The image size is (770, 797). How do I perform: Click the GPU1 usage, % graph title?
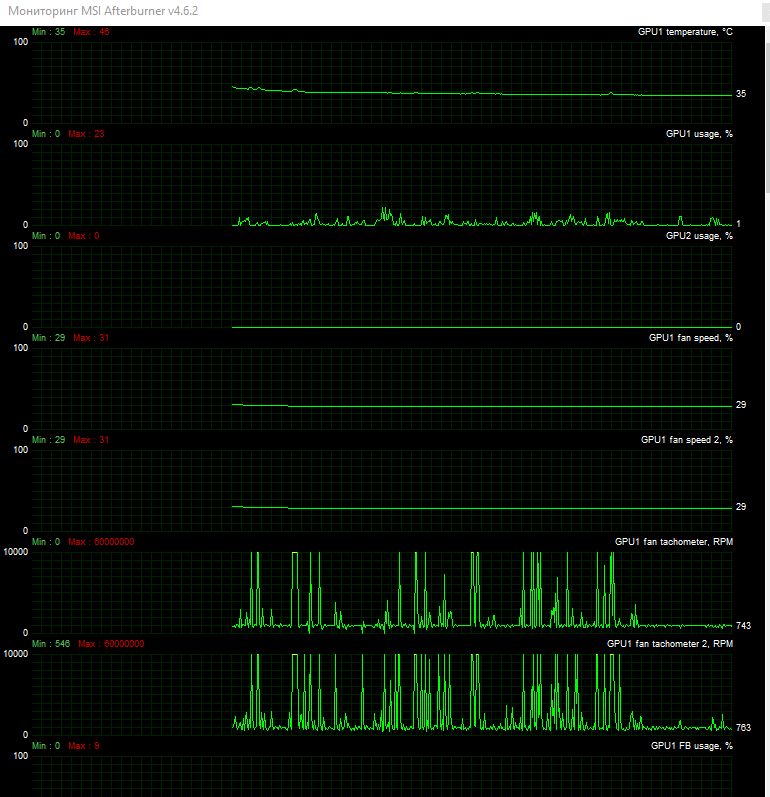click(x=699, y=134)
